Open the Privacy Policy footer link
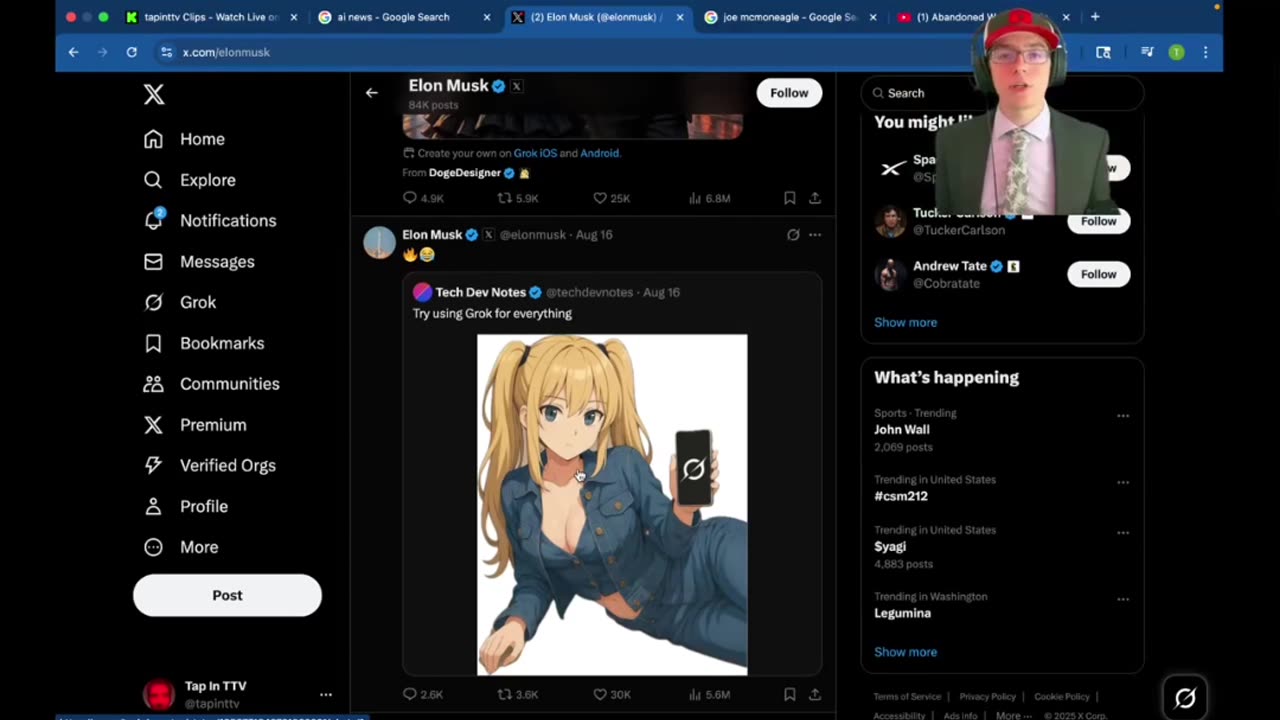 click(987, 697)
